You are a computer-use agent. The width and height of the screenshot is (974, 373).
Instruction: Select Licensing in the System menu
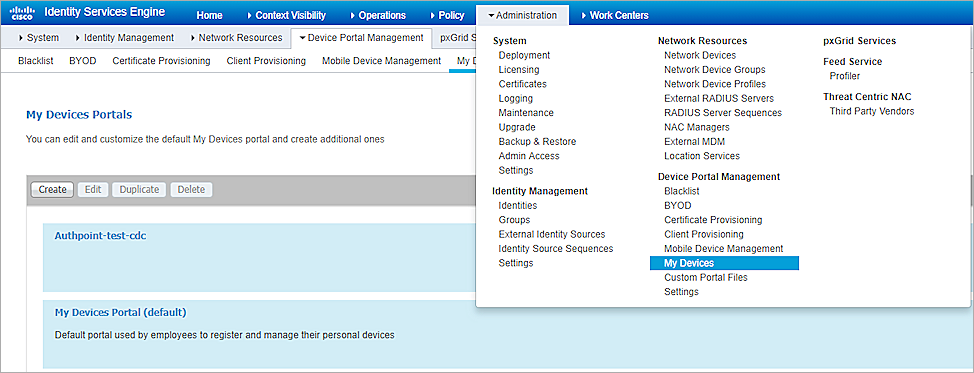coord(519,70)
